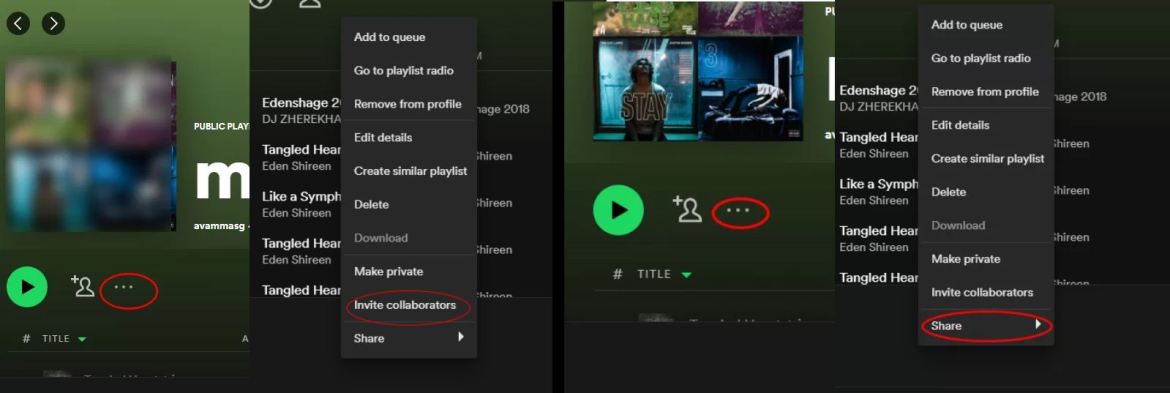Click greyed Download entry in right context menu
The height and width of the screenshot is (393, 1170).
[986, 225]
